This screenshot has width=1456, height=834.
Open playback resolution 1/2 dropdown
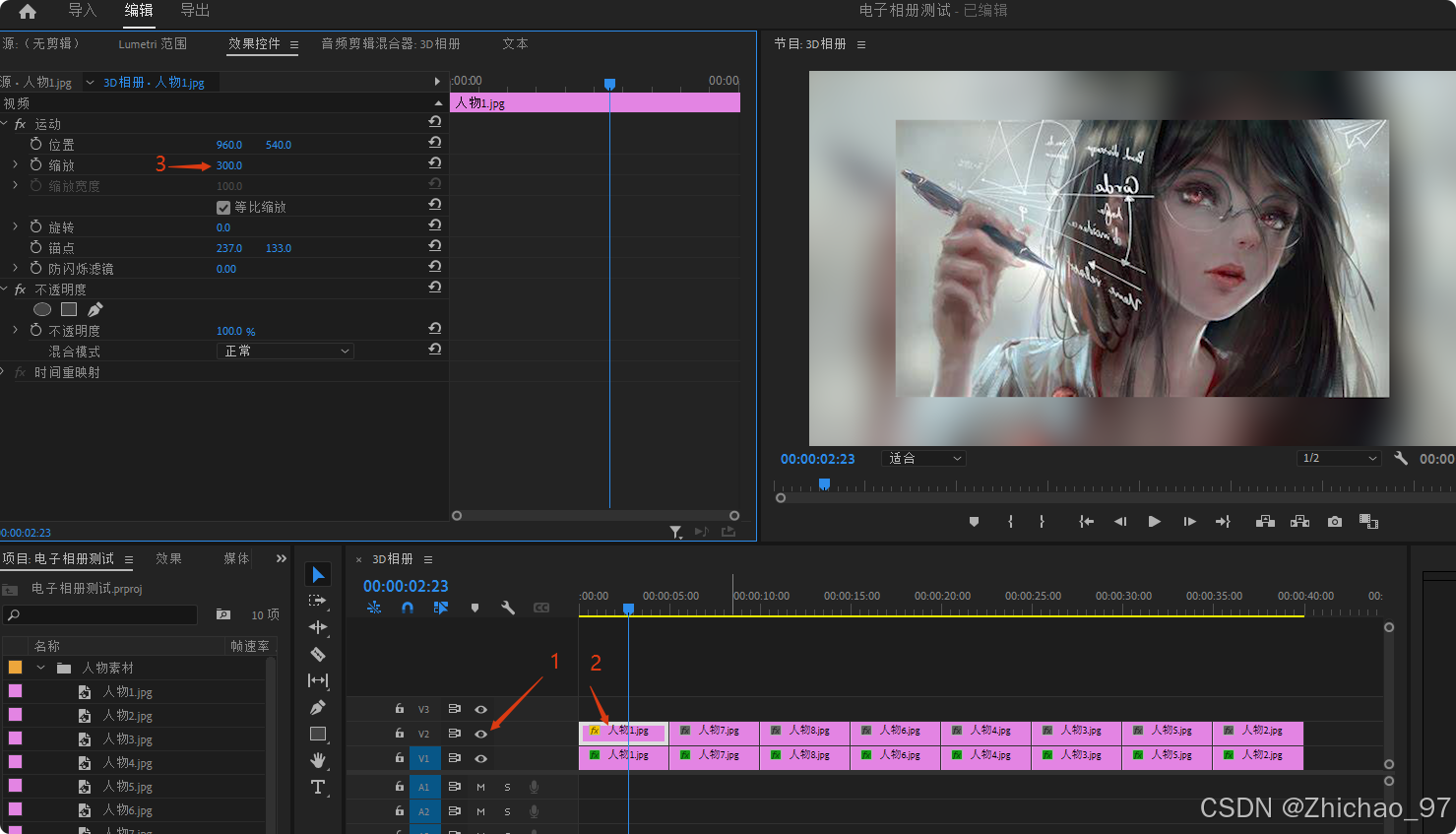[x=1339, y=458]
